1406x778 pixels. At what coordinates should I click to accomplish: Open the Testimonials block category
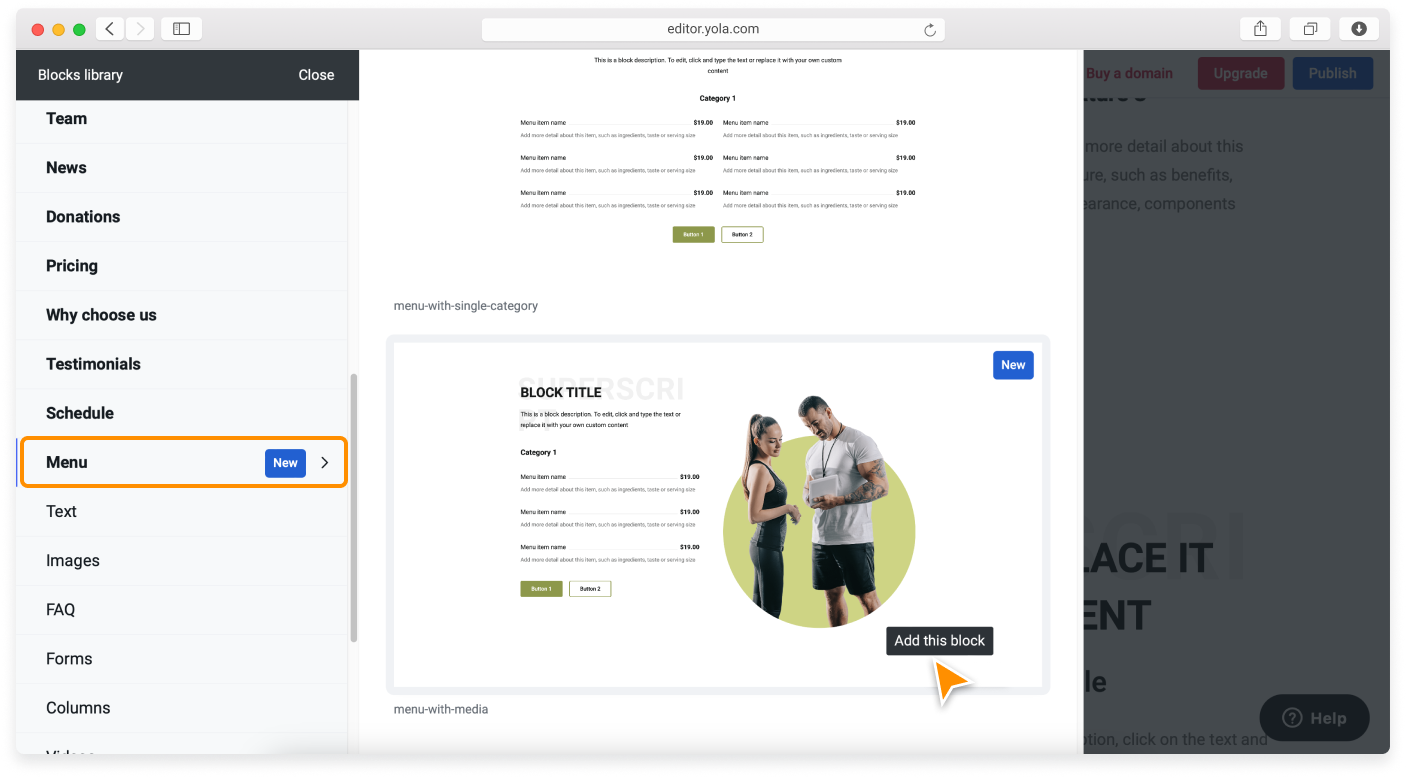point(93,364)
